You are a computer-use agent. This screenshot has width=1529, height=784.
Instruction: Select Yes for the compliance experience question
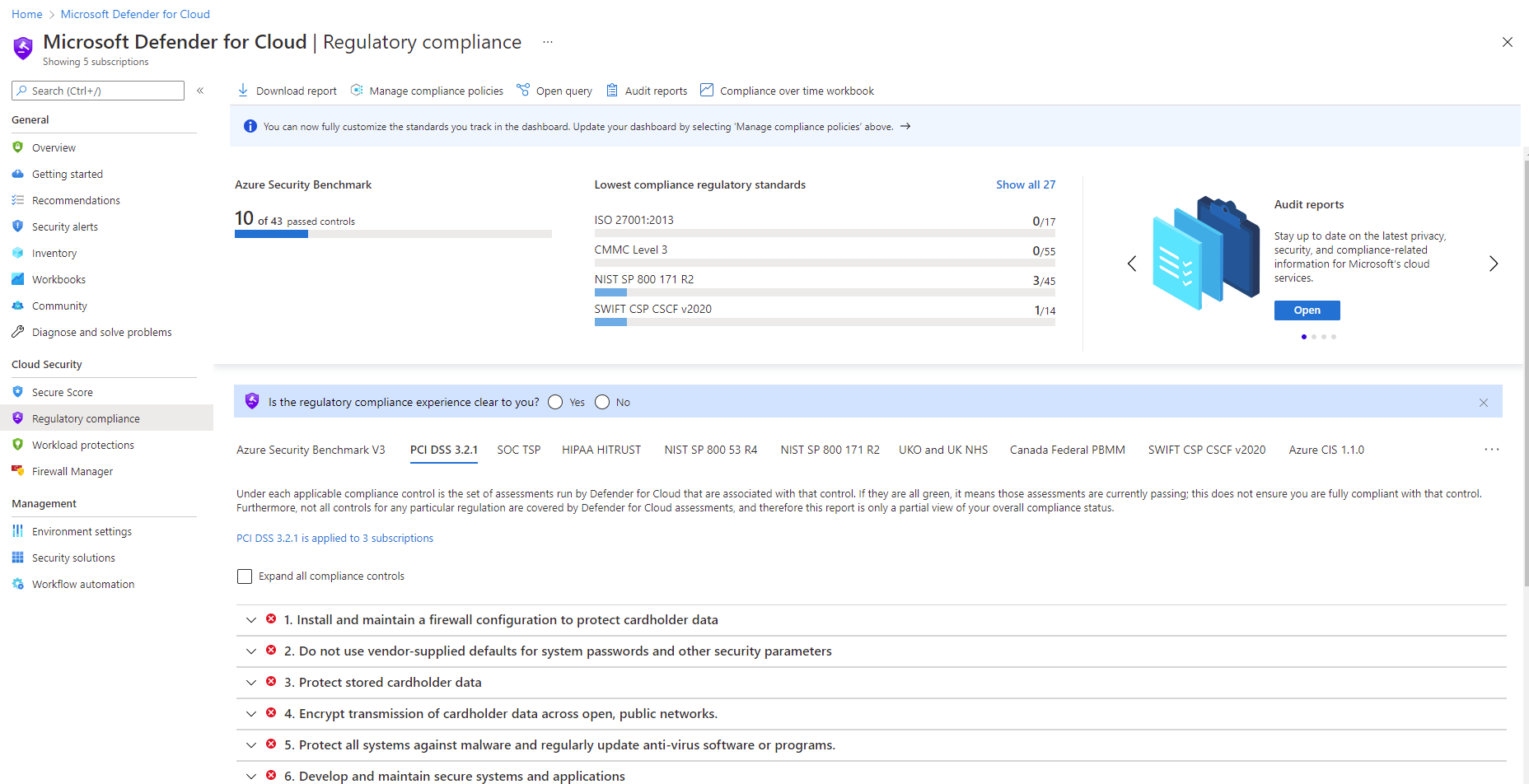[x=555, y=402]
